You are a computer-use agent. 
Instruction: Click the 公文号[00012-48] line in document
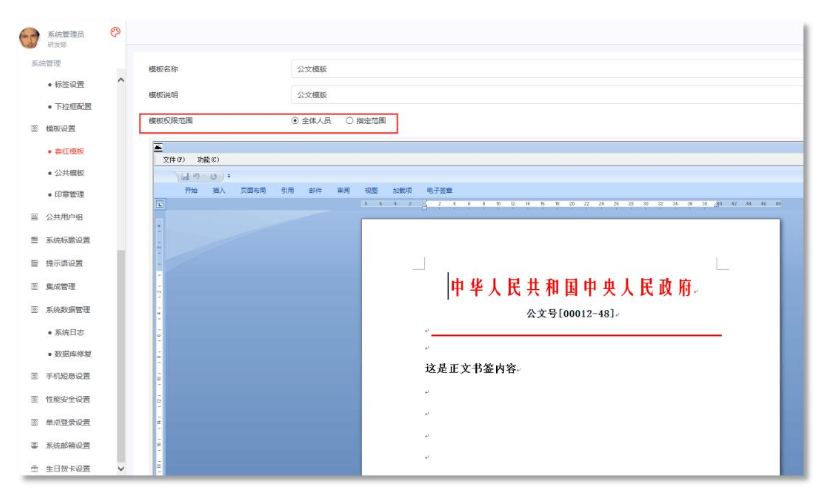571,313
